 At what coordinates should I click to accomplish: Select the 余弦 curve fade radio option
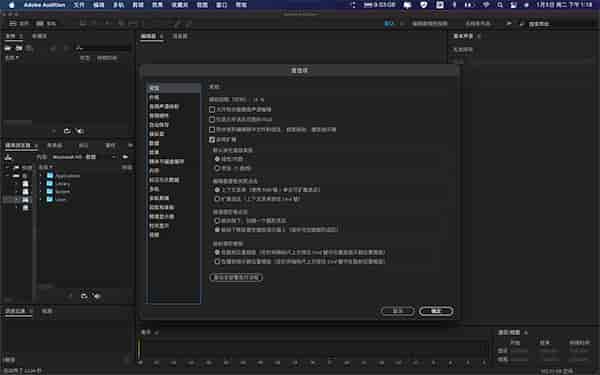217,168
